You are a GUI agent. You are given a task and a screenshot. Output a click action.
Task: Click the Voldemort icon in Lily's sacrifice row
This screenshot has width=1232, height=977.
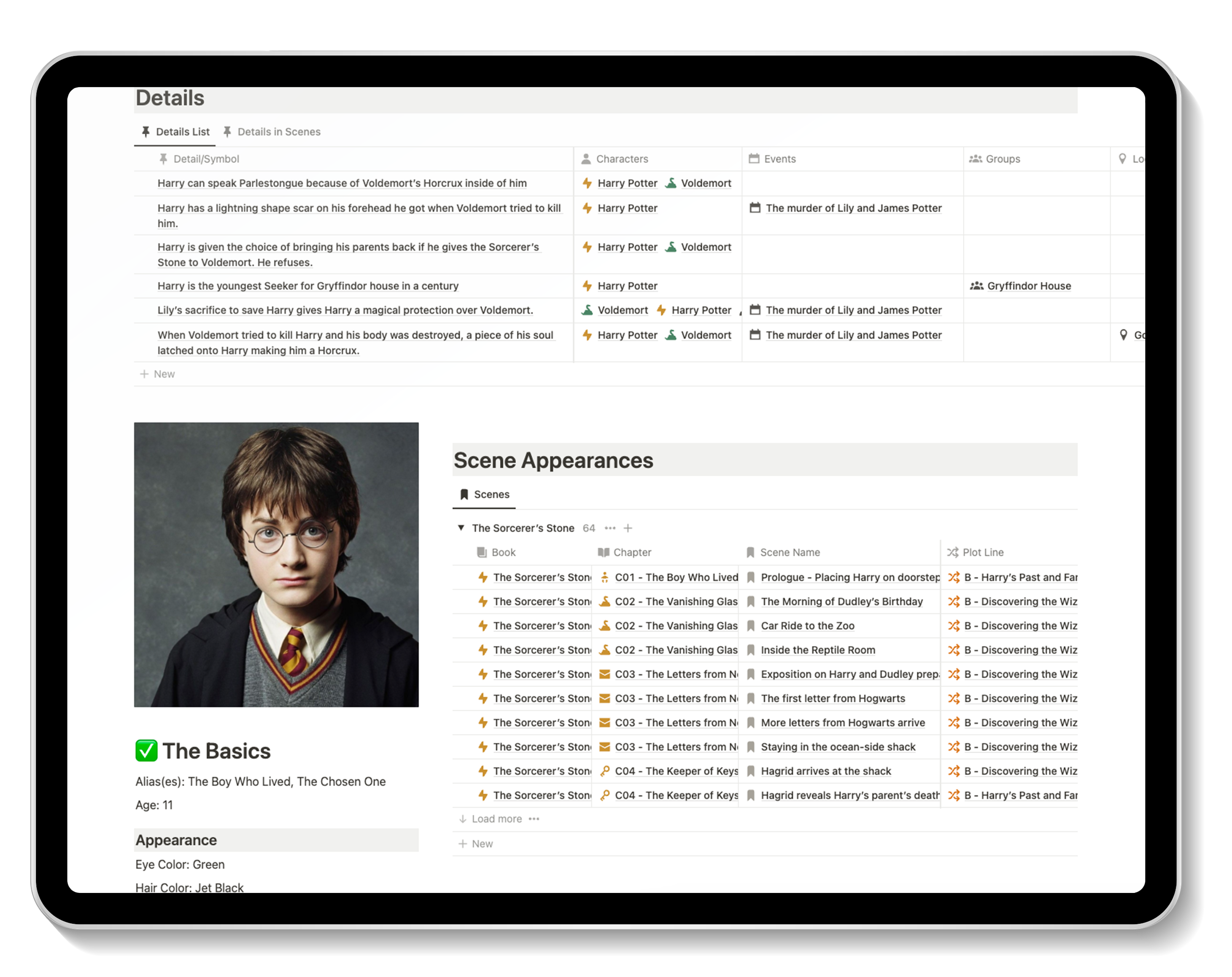[587, 310]
